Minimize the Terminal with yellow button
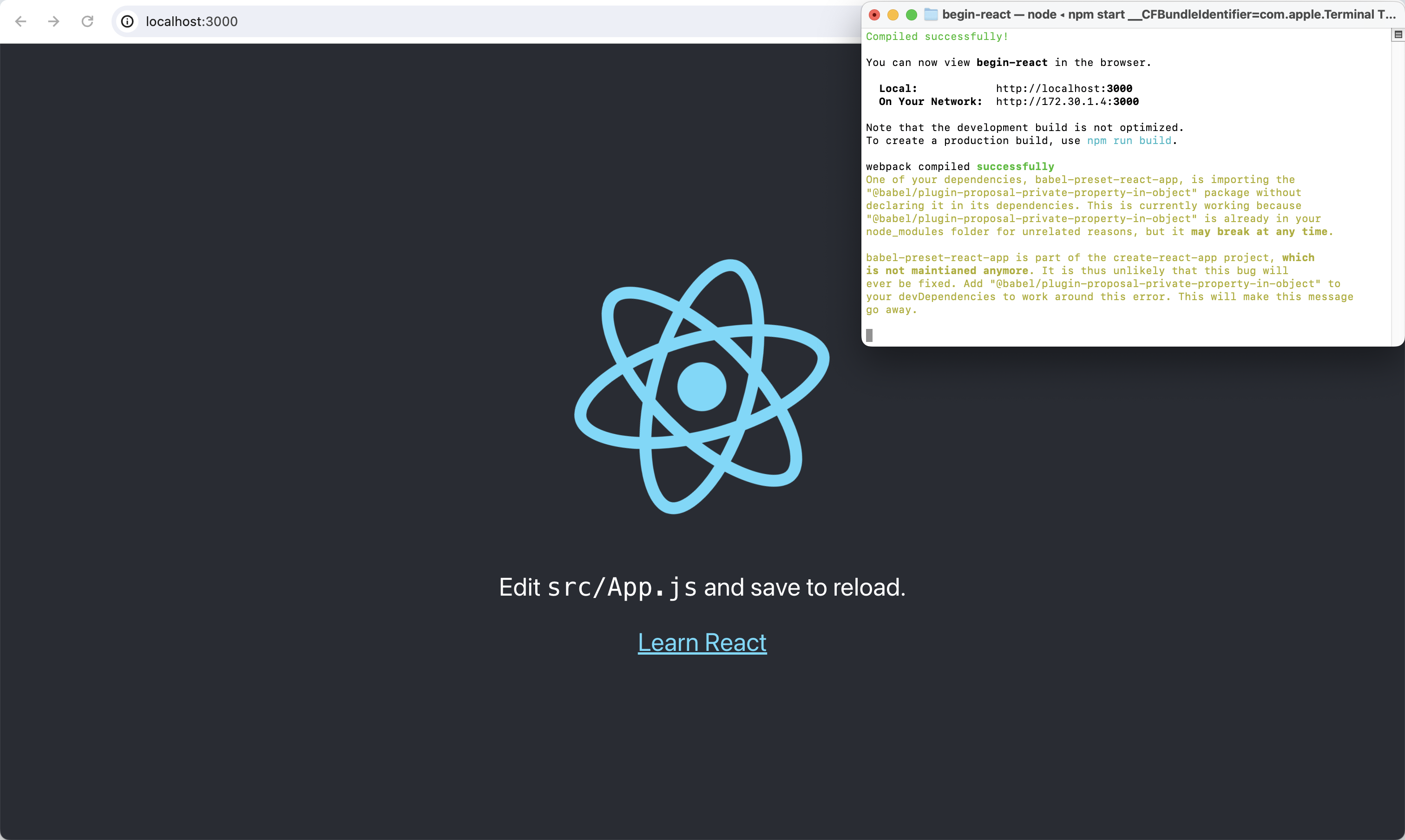This screenshot has width=1405, height=840. [x=893, y=15]
